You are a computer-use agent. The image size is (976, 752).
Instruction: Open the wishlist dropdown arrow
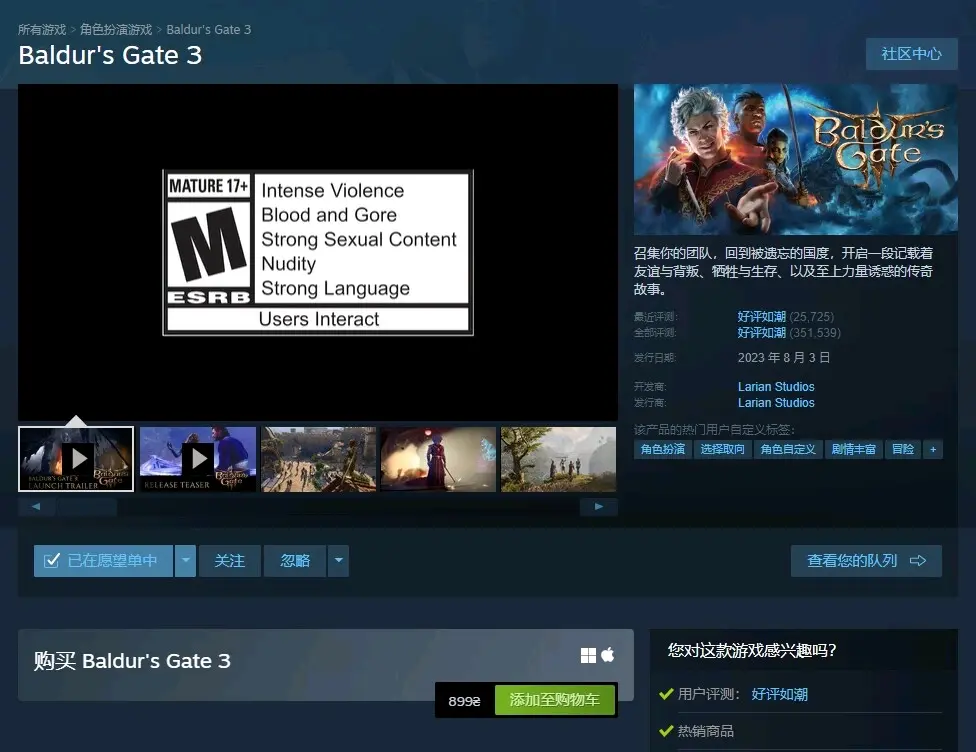[185, 561]
